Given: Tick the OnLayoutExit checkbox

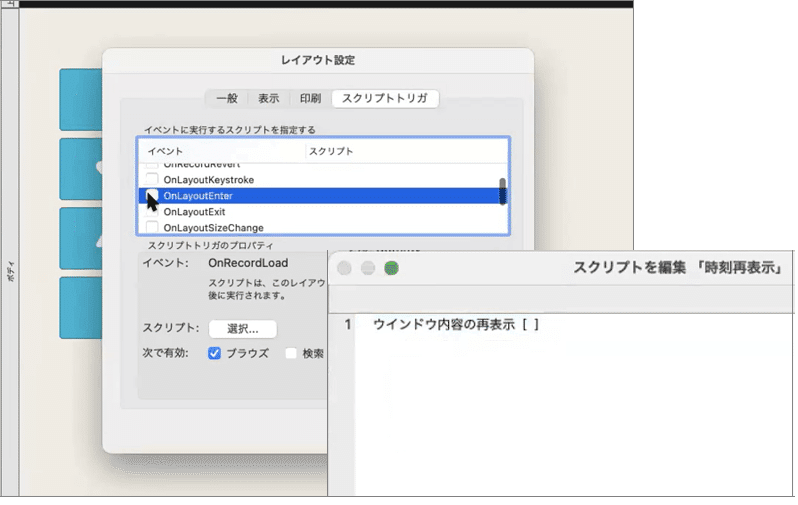Looking at the screenshot, I should pyautogui.click(x=152, y=211).
